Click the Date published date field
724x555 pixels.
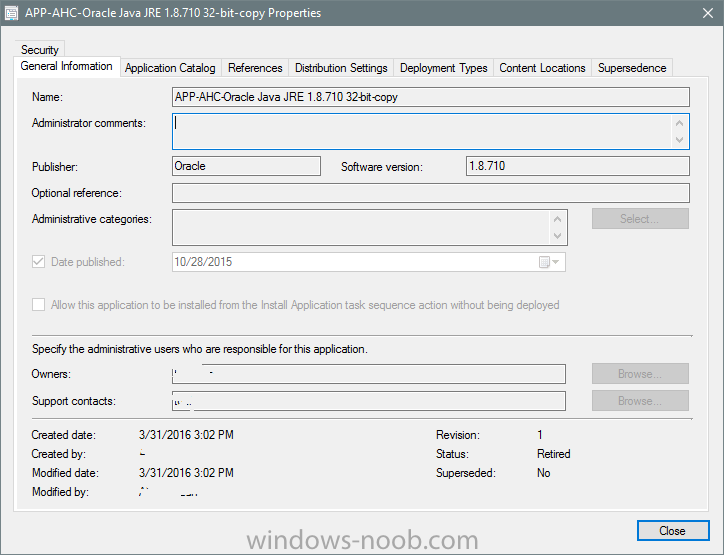[369, 262]
